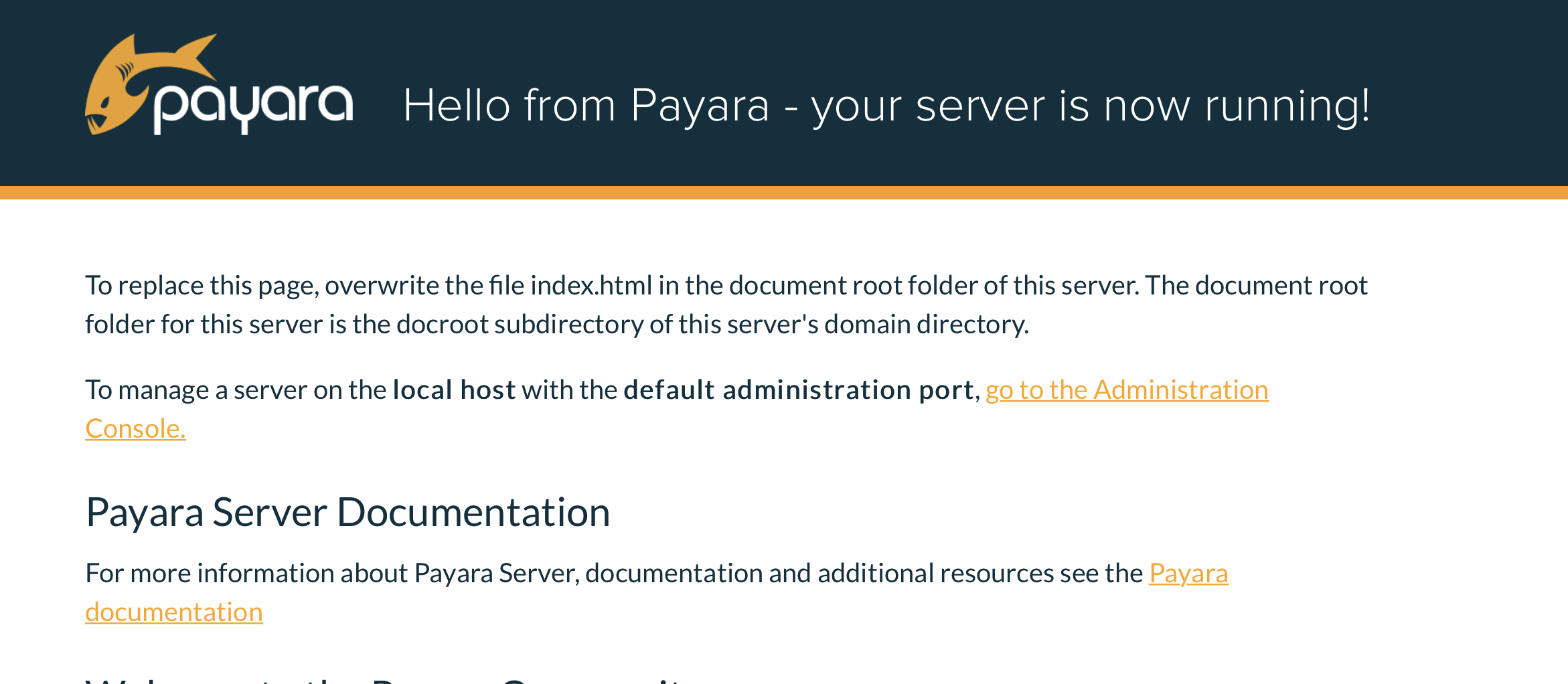
Task: Open the 'go to the Administration' link
Action: 1126,390
